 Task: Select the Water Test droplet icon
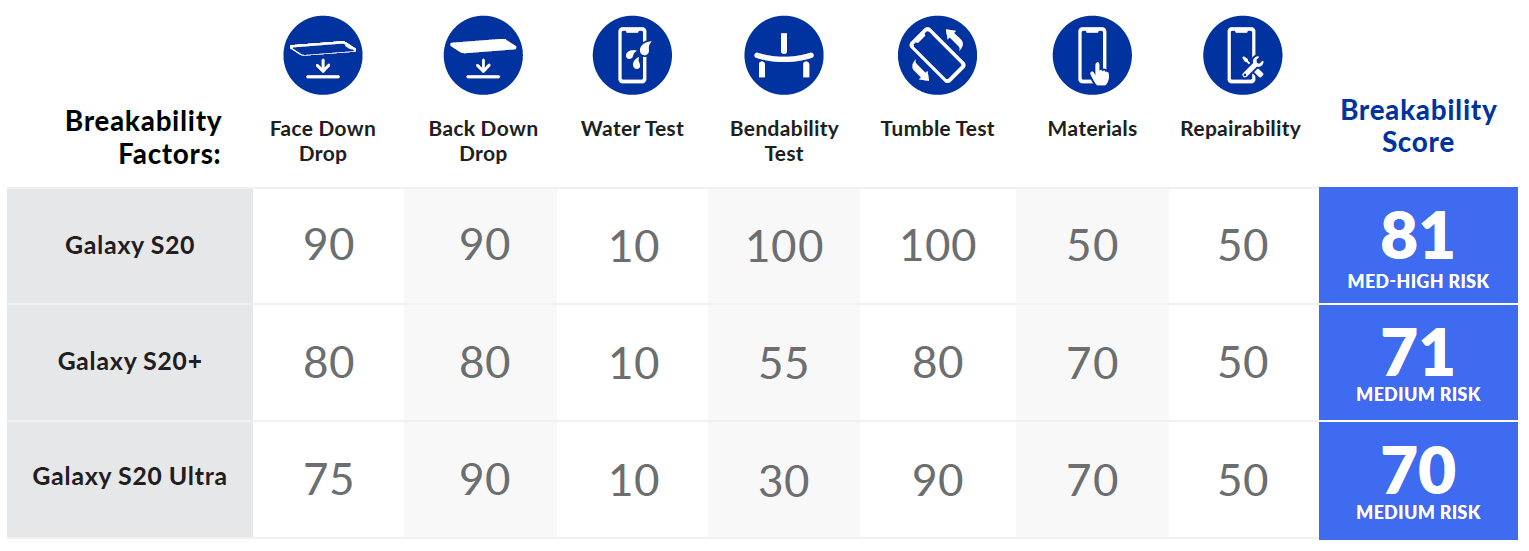tap(632, 55)
